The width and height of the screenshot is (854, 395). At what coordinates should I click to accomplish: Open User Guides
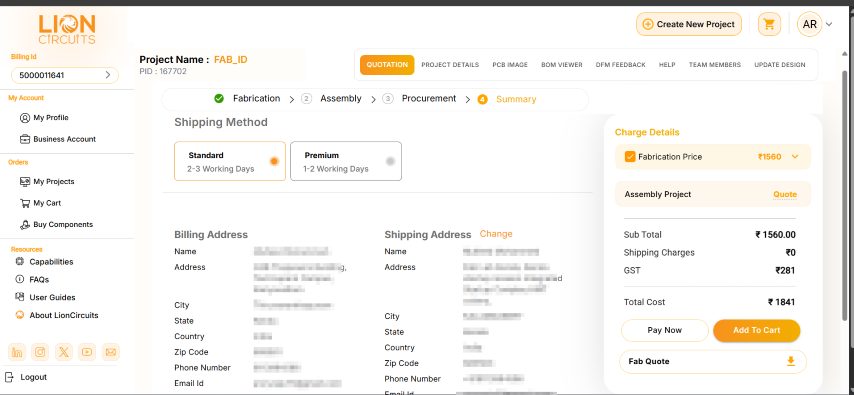(x=52, y=297)
